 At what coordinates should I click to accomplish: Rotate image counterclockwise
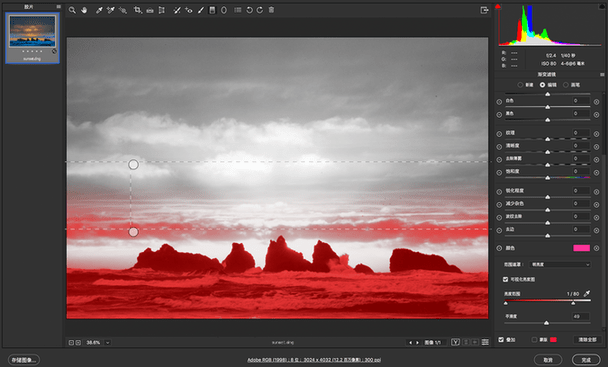point(249,10)
